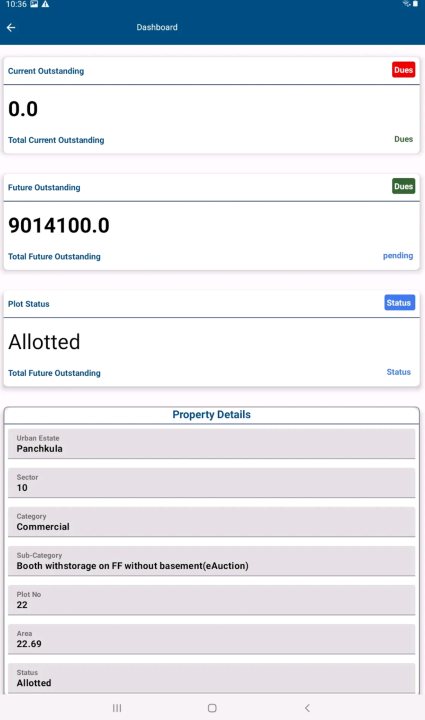This screenshot has height=720, width=425.
Task: Tap the Property Details heading
Action: pos(212,415)
